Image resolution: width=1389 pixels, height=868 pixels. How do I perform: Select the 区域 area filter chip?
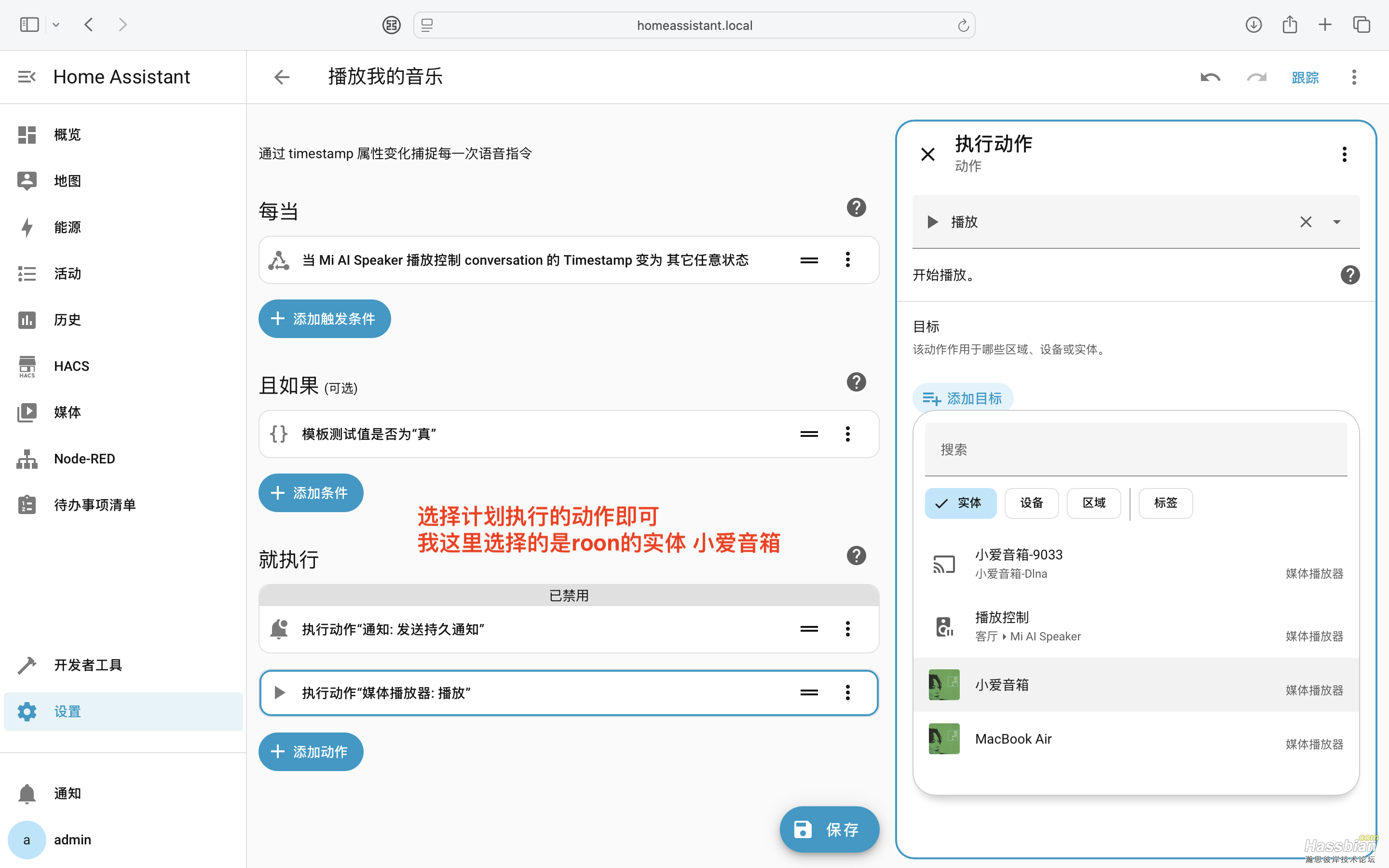pyautogui.click(x=1093, y=503)
